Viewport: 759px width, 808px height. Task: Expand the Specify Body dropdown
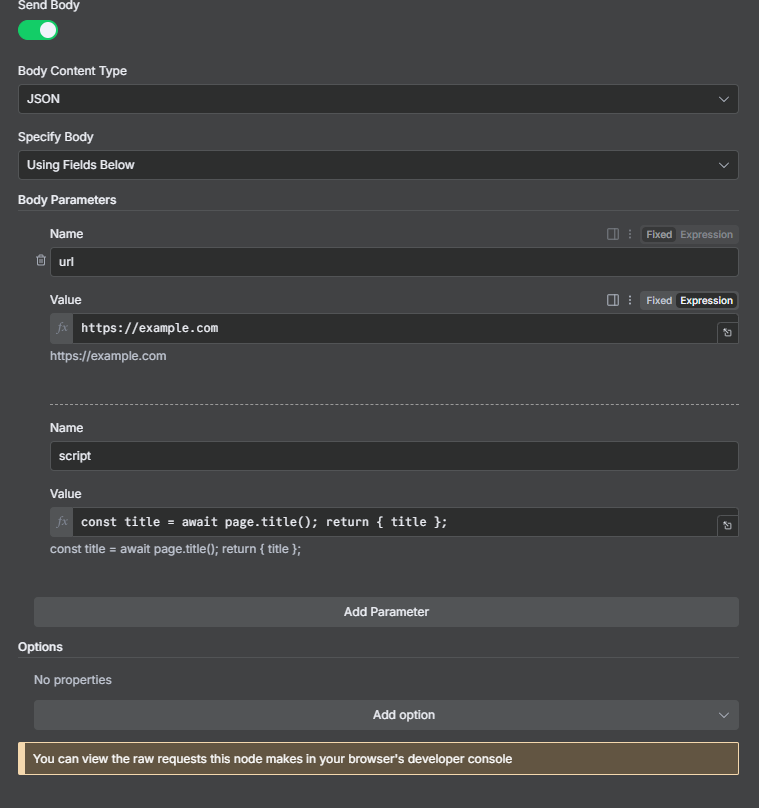coord(378,165)
